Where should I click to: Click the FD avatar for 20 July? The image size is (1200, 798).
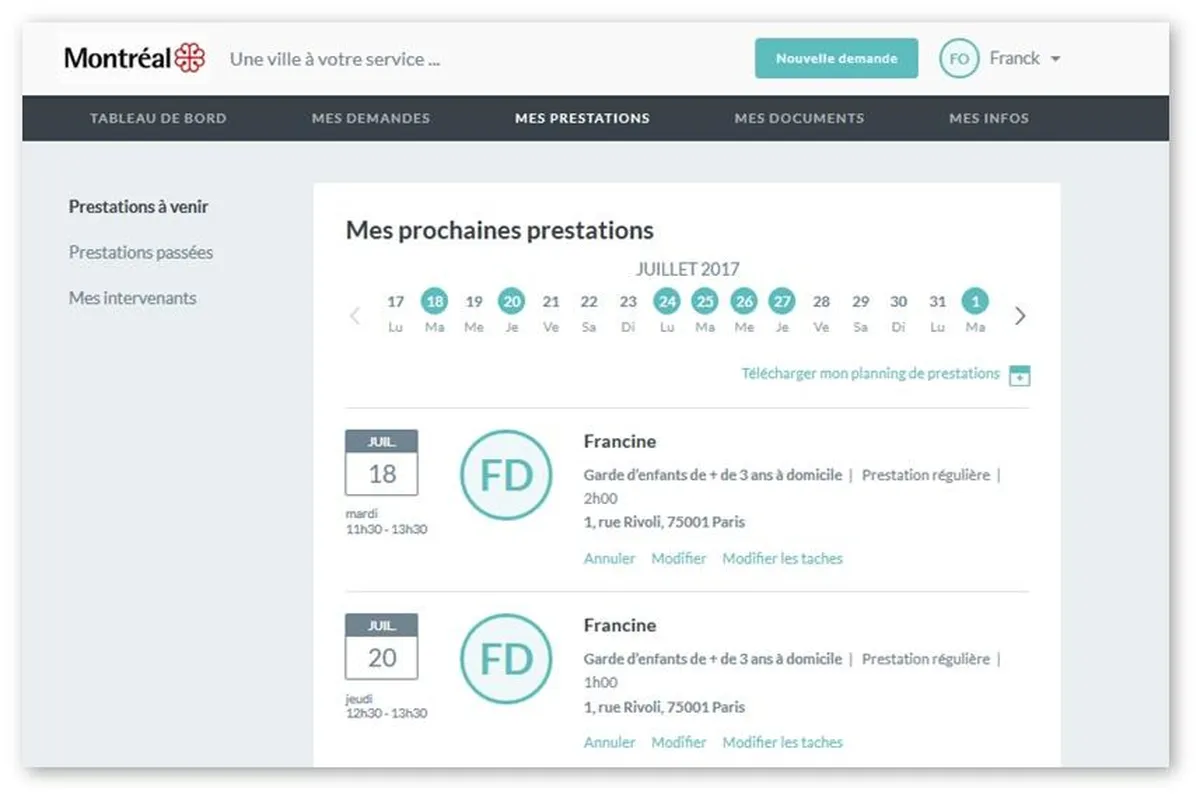pyautogui.click(x=506, y=659)
